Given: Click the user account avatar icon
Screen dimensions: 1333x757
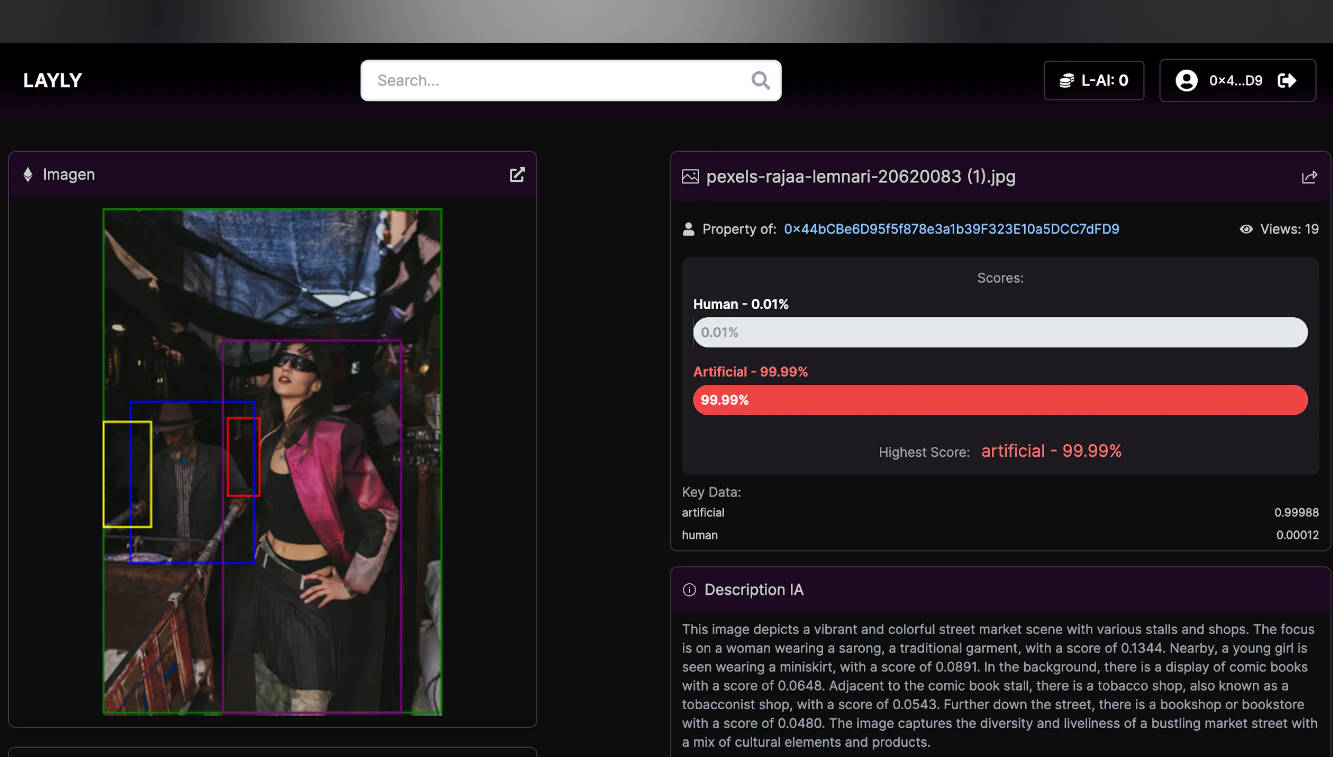Looking at the screenshot, I should click(1186, 81).
